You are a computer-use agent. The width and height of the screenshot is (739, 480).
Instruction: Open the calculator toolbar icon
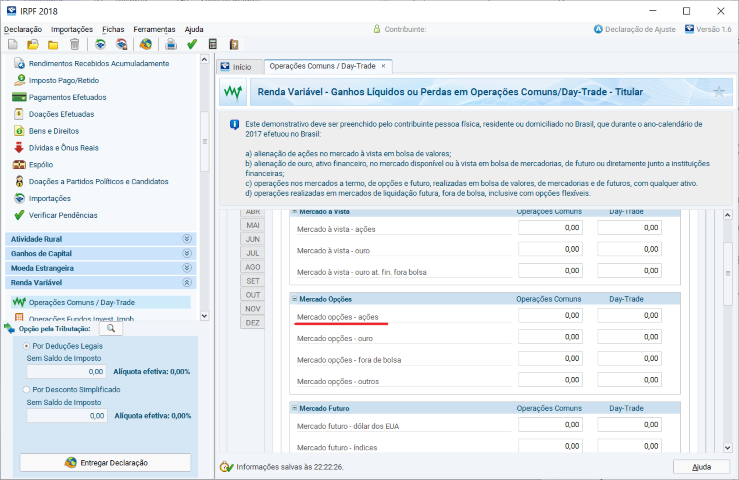point(213,44)
